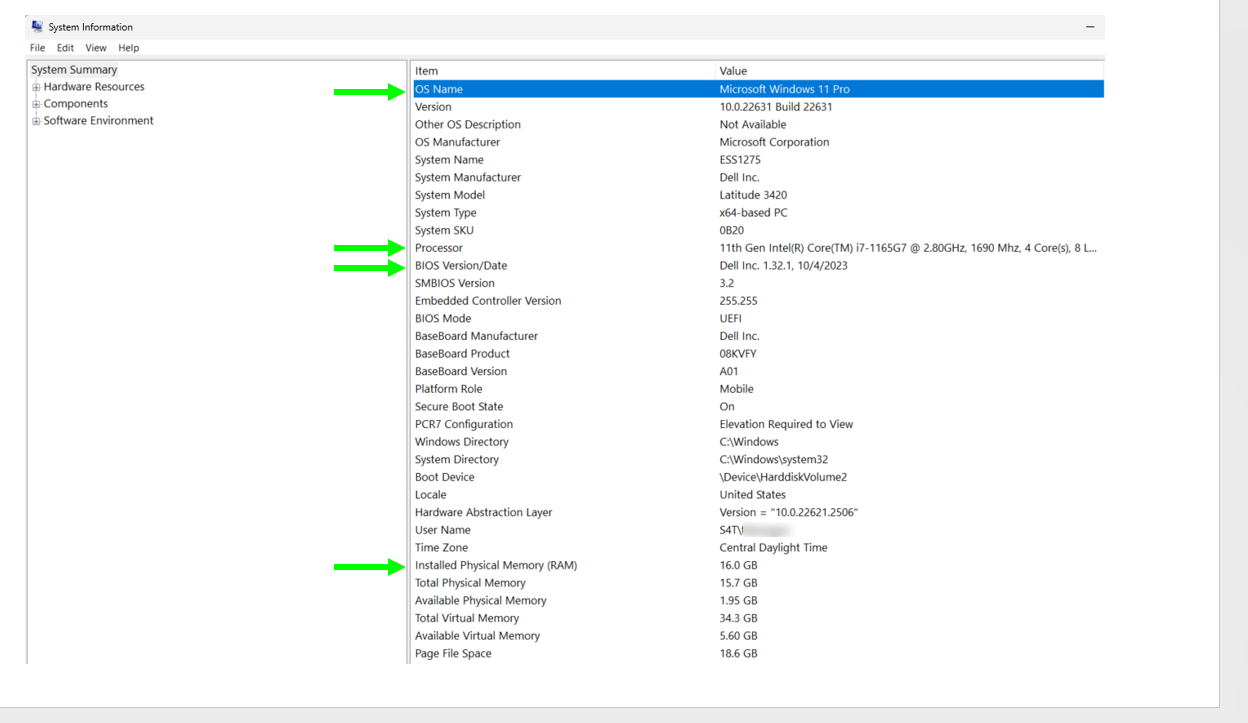This screenshot has width=1248, height=723.
Task: Open the Edit menu
Action: coord(65,48)
